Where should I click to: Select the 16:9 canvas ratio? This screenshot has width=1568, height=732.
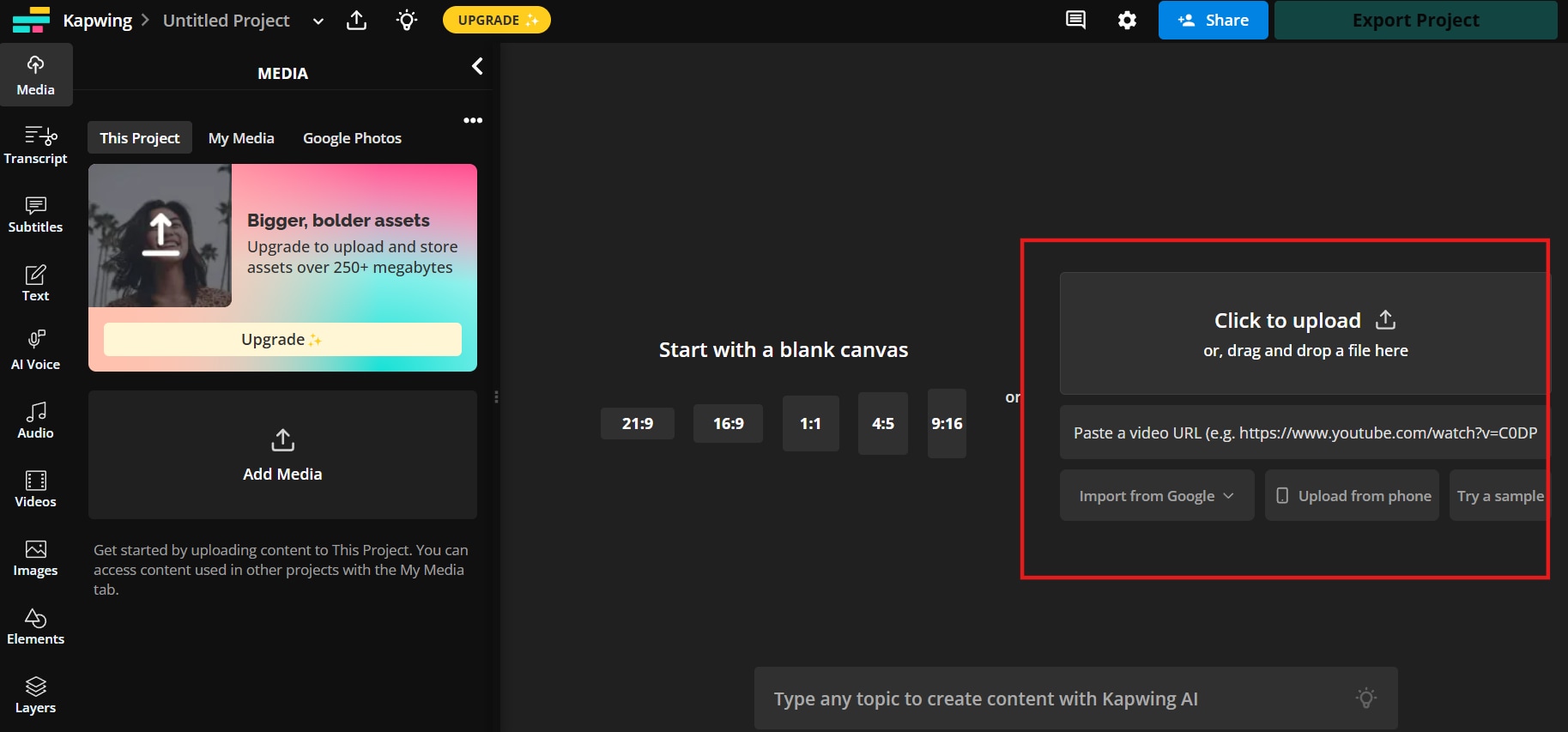(x=729, y=423)
